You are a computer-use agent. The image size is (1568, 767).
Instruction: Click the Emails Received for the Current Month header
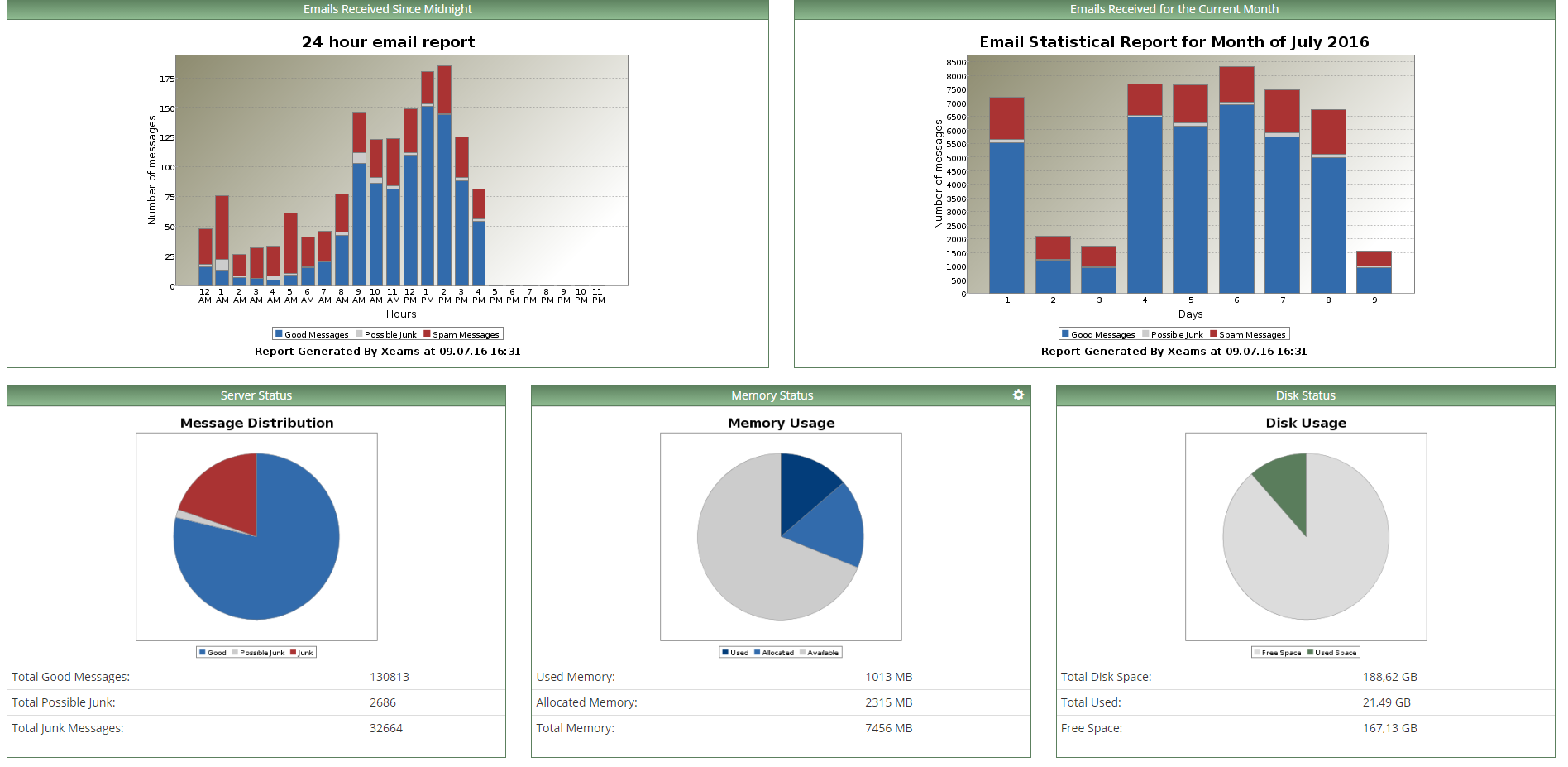coord(1174,9)
